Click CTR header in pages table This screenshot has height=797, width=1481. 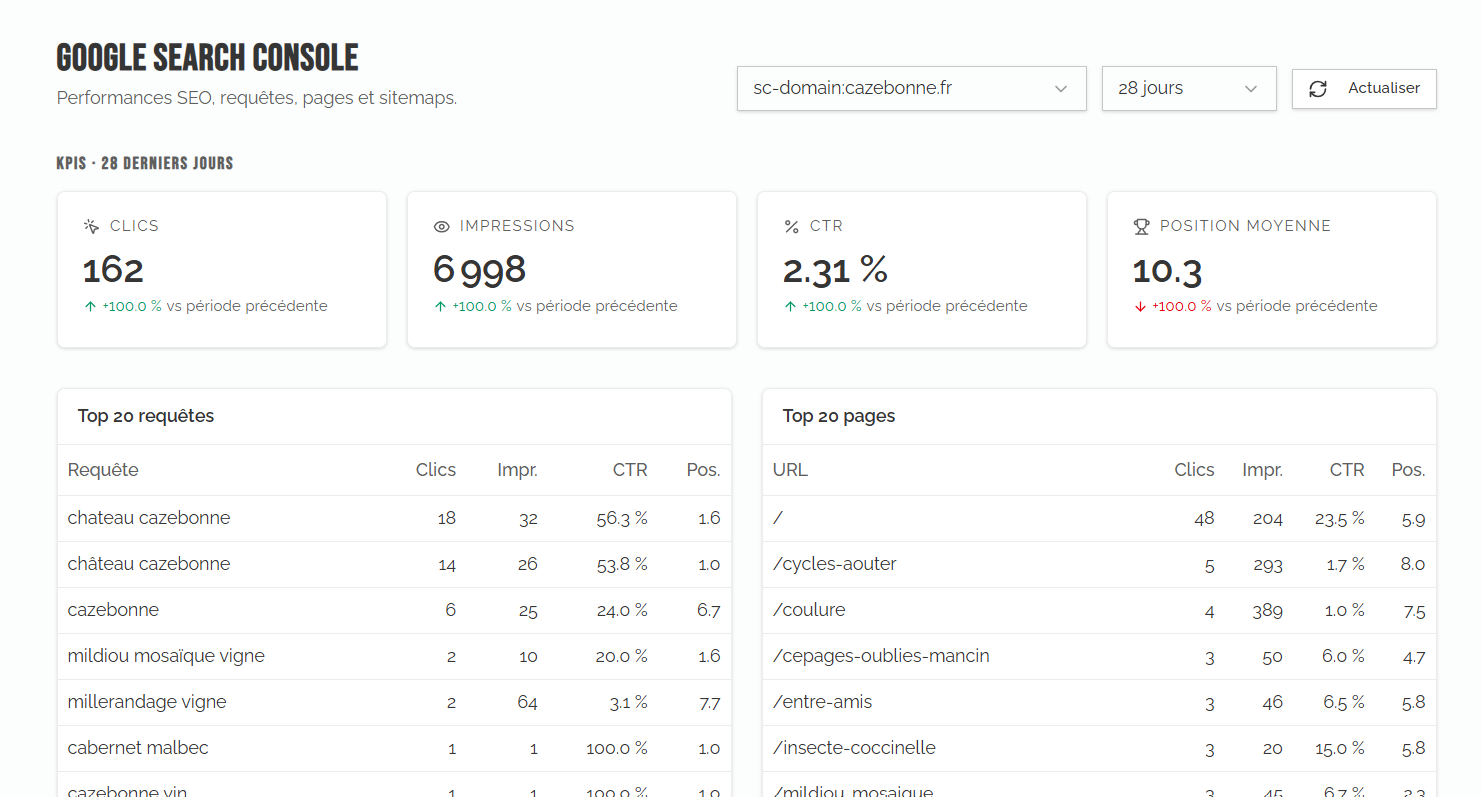(x=1347, y=470)
